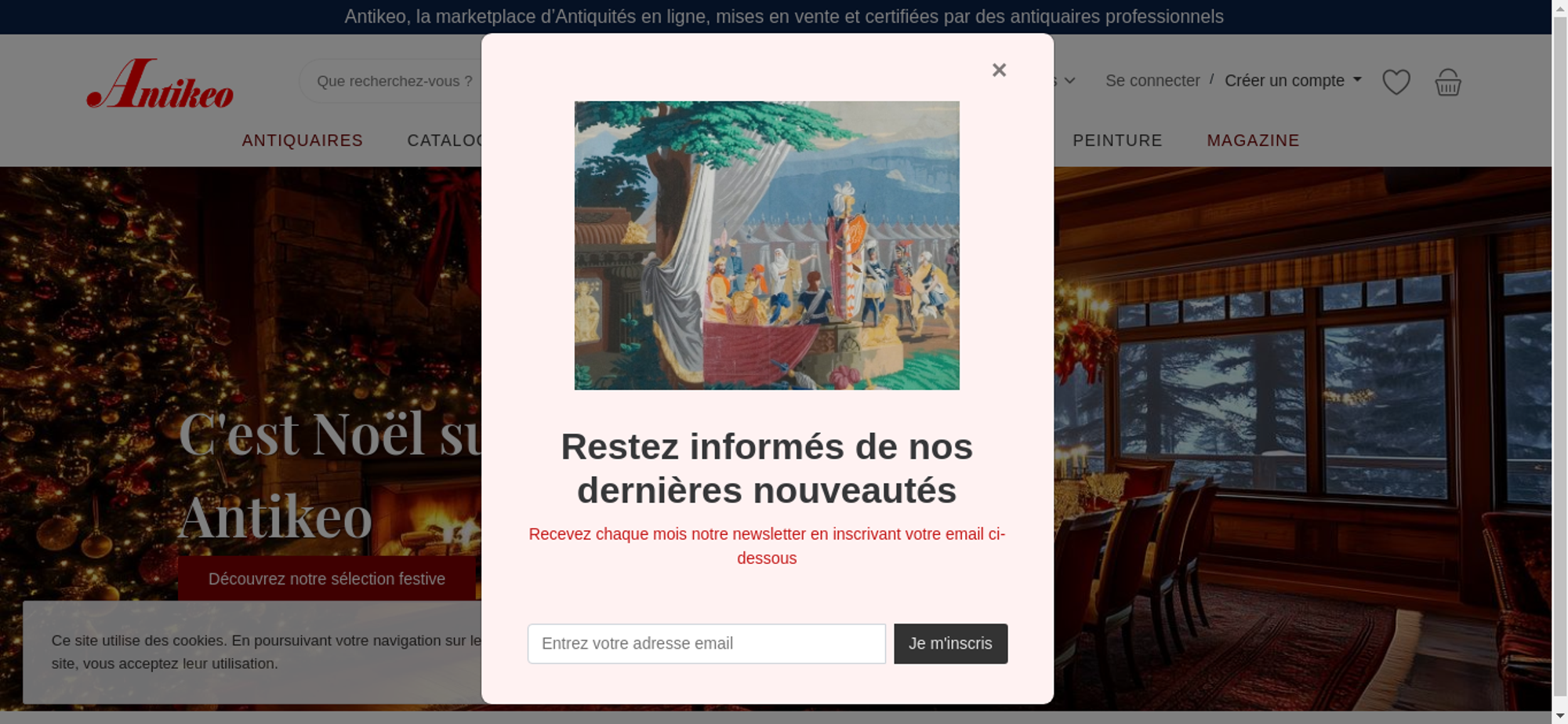This screenshot has width=1568, height=724.
Task: Click the Antikeo logo
Action: [x=161, y=83]
